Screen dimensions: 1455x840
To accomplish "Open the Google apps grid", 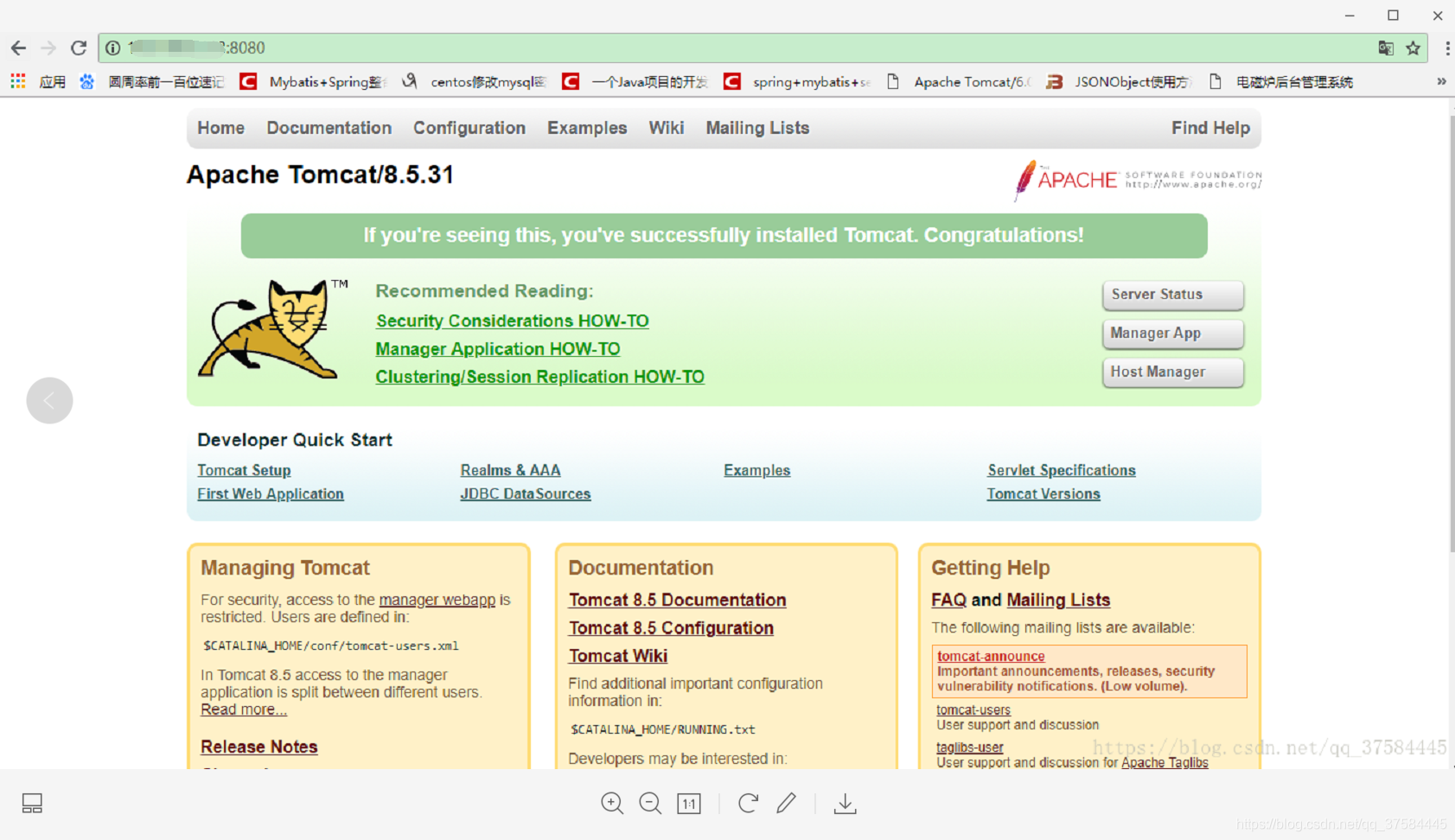I will (x=17, y=80).
